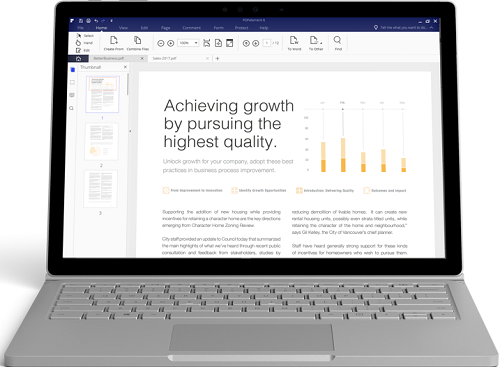Click the Fit Page view icon
500x367 pixels.
207,43
